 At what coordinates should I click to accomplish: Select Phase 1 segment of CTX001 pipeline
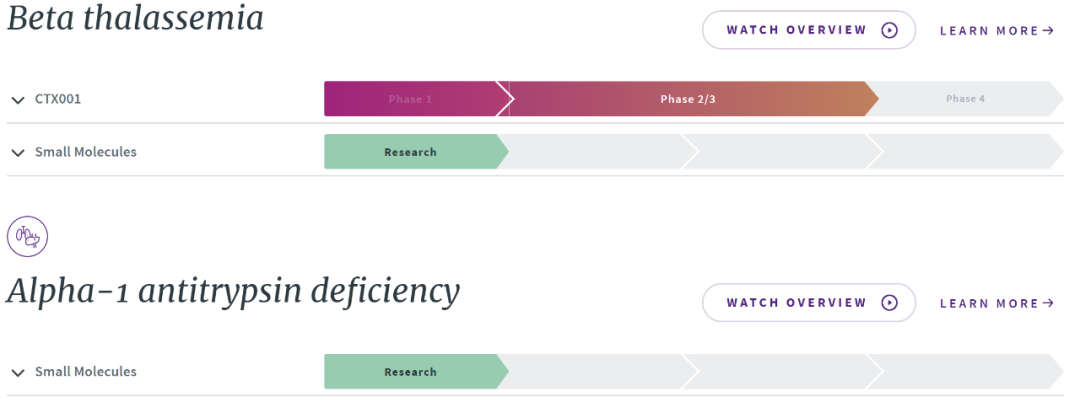(410, 100)
